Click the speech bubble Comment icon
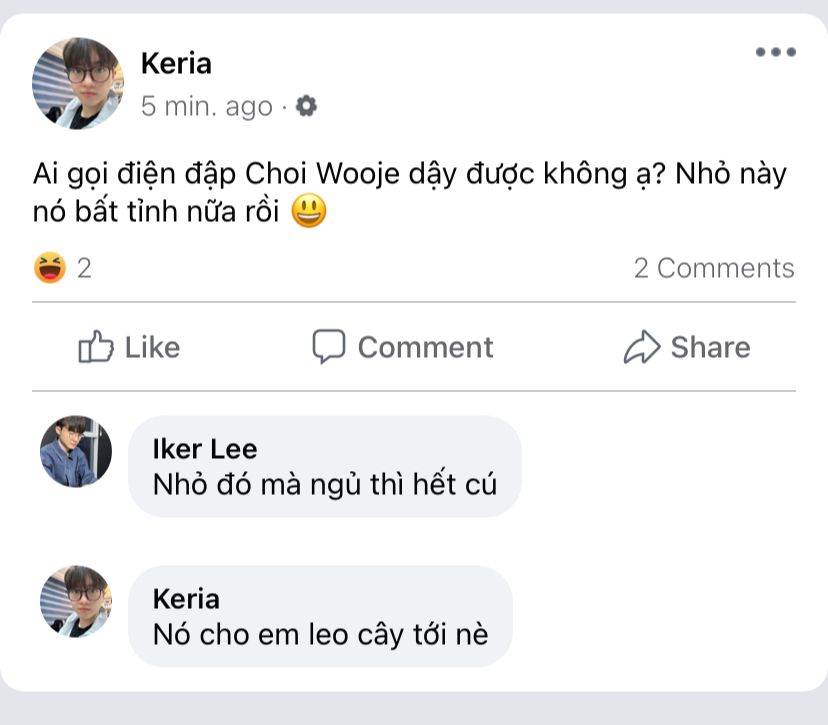 [329, 346]
